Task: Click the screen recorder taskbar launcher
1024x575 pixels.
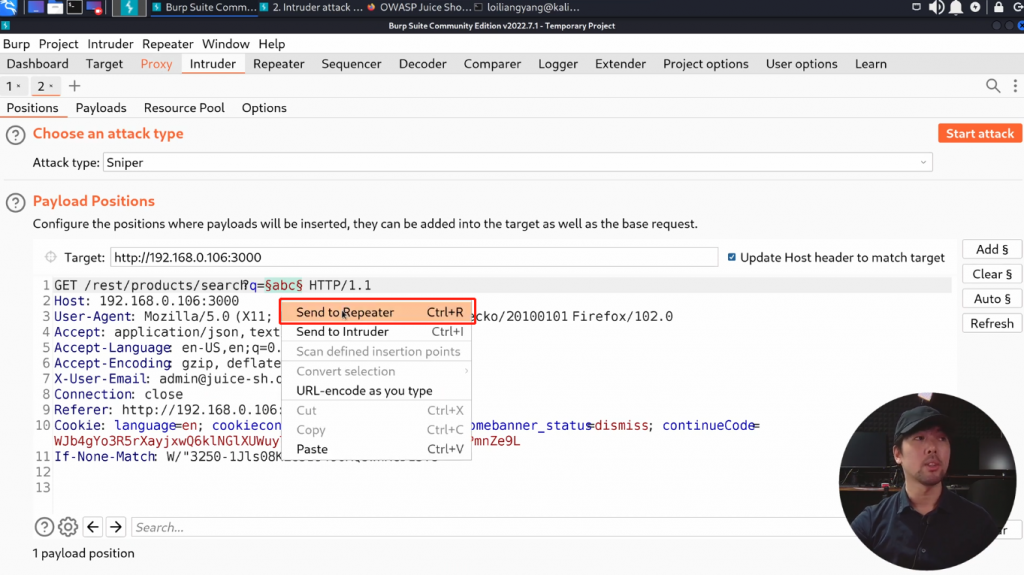Action: [94, 7]
